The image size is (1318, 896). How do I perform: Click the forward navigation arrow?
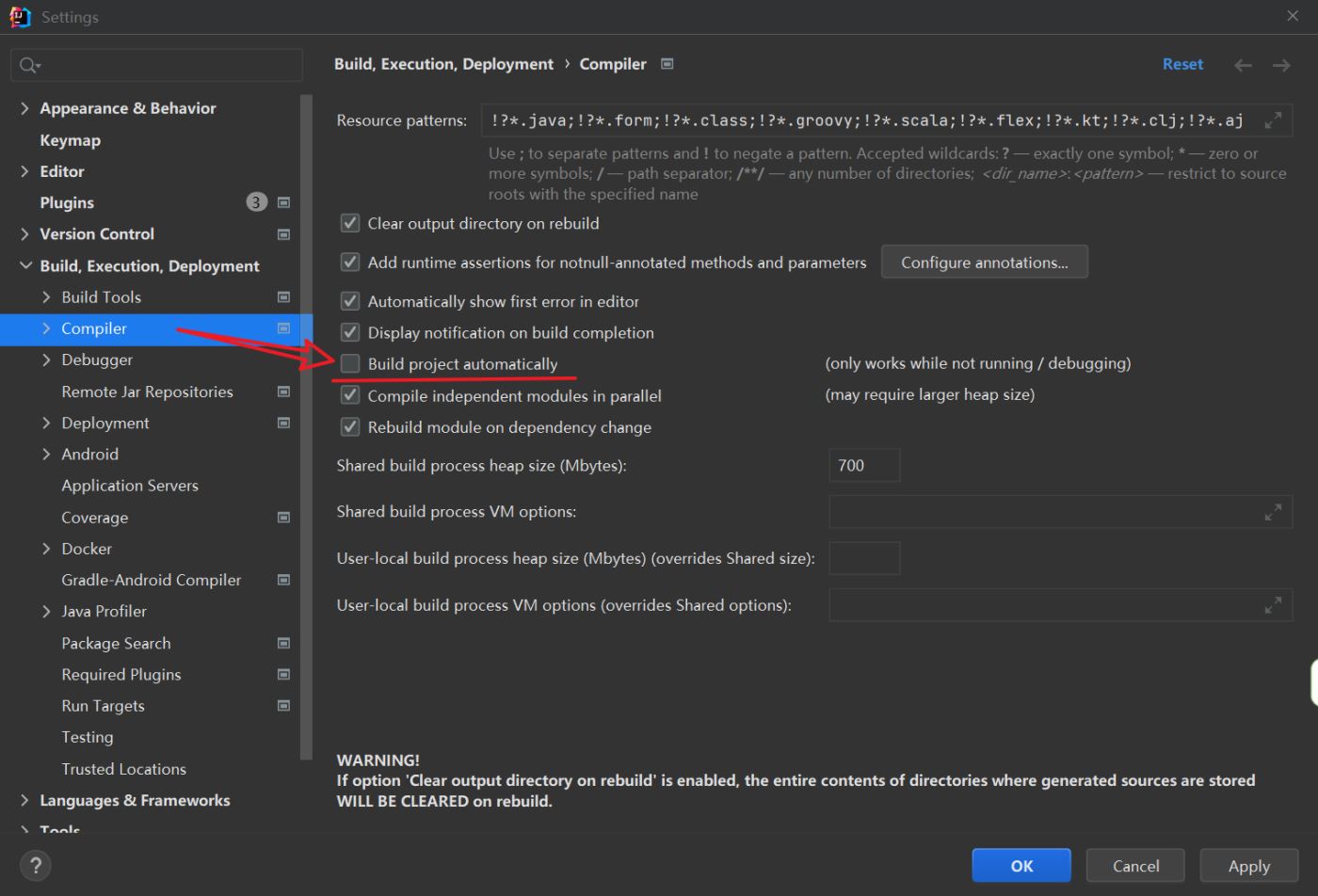pos(1281,65)
